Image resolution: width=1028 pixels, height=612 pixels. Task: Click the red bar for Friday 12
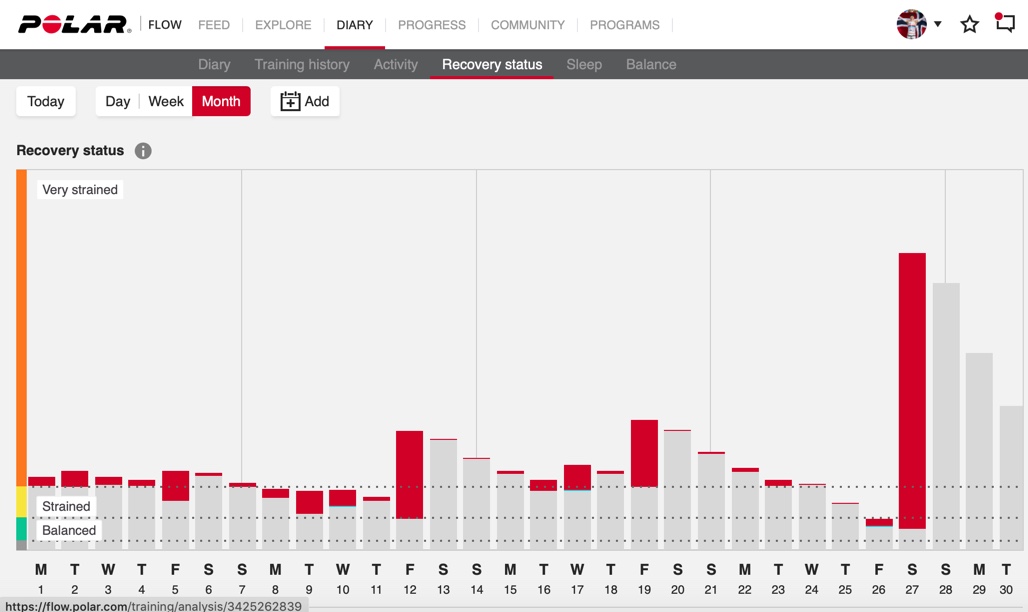coord(410,474)
